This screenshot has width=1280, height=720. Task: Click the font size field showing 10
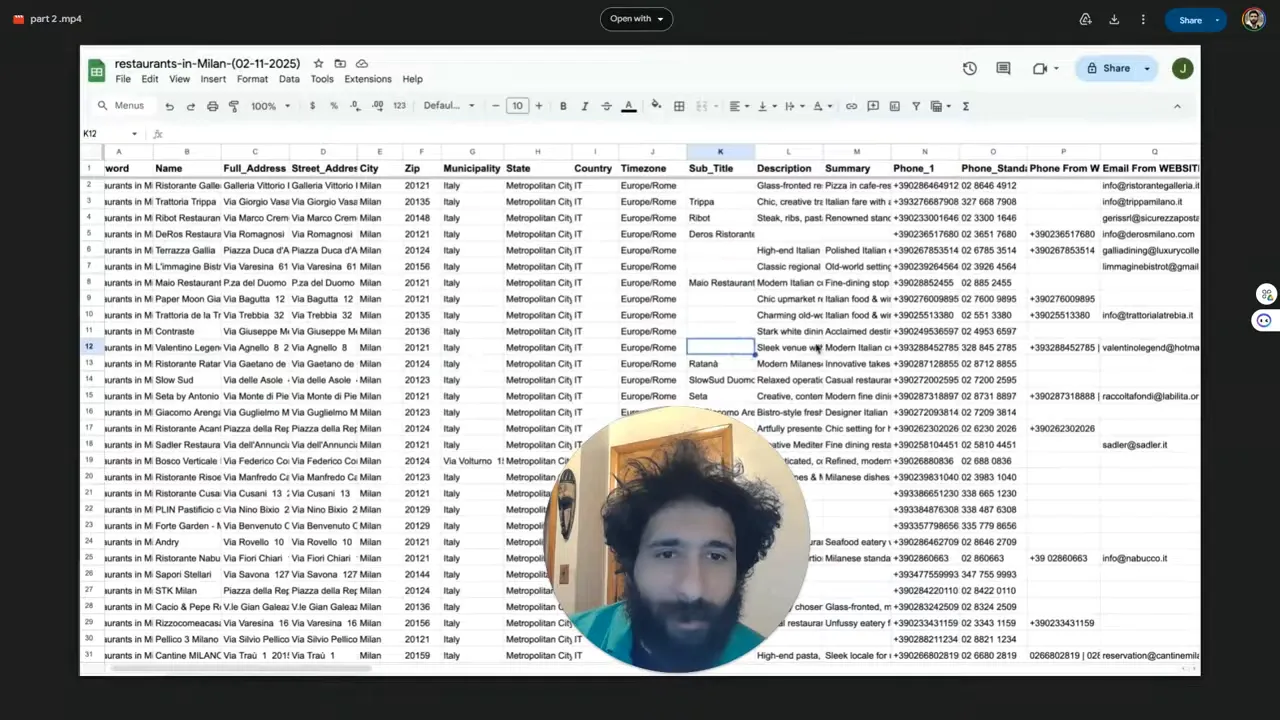click(517, 106)
